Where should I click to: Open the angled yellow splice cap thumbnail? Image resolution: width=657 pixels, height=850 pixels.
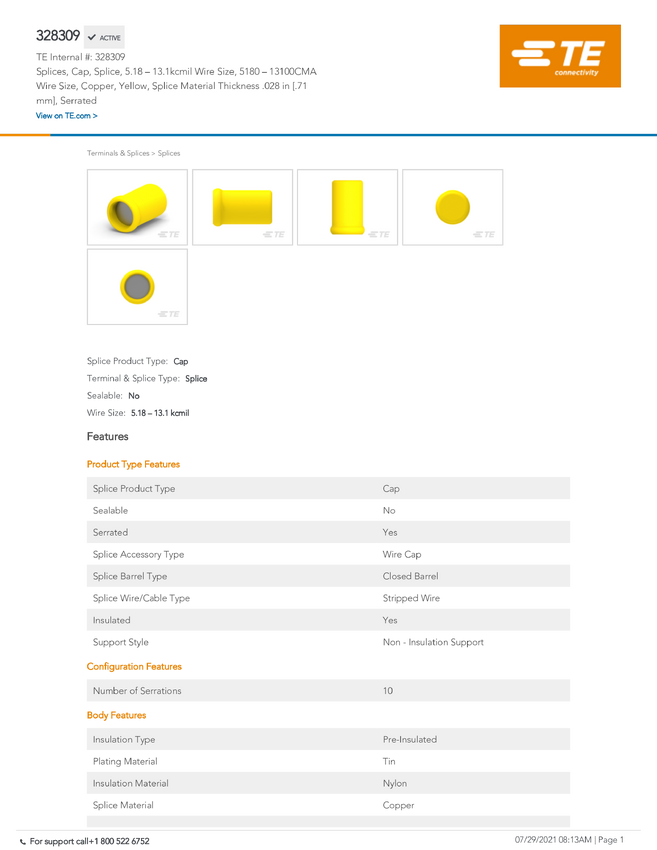(x=137, y=207)
